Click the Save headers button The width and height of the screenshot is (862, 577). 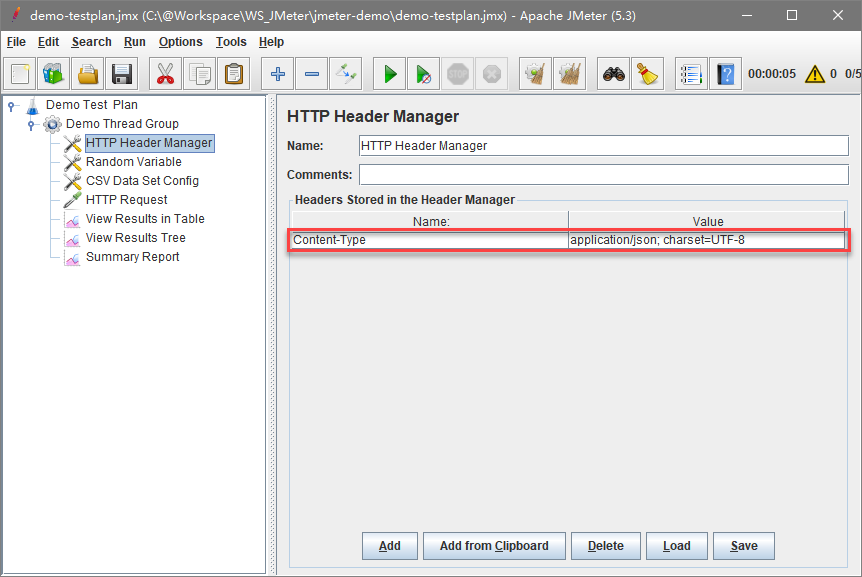(744, 546)
